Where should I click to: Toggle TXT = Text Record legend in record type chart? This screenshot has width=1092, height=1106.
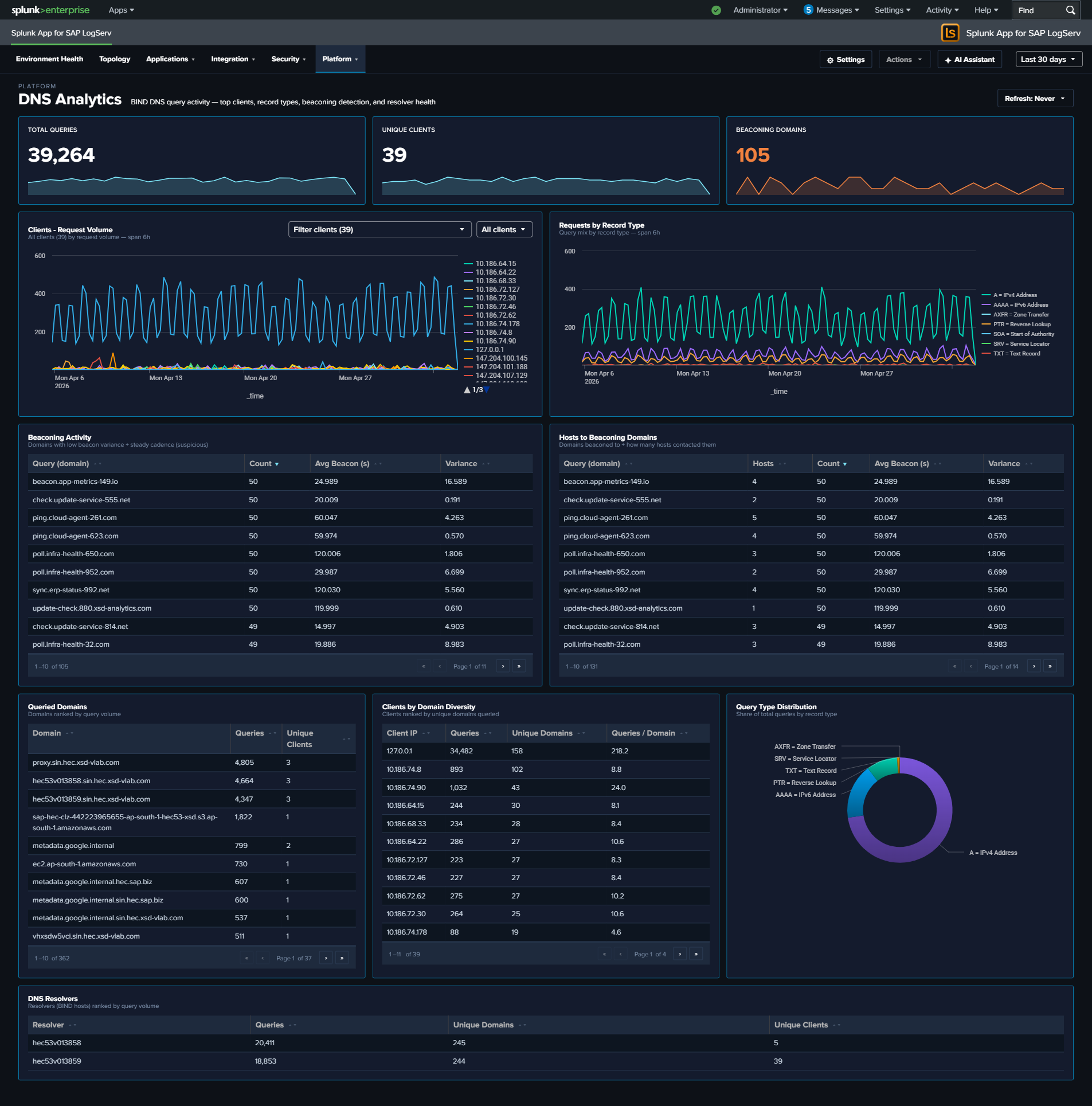1011,354
